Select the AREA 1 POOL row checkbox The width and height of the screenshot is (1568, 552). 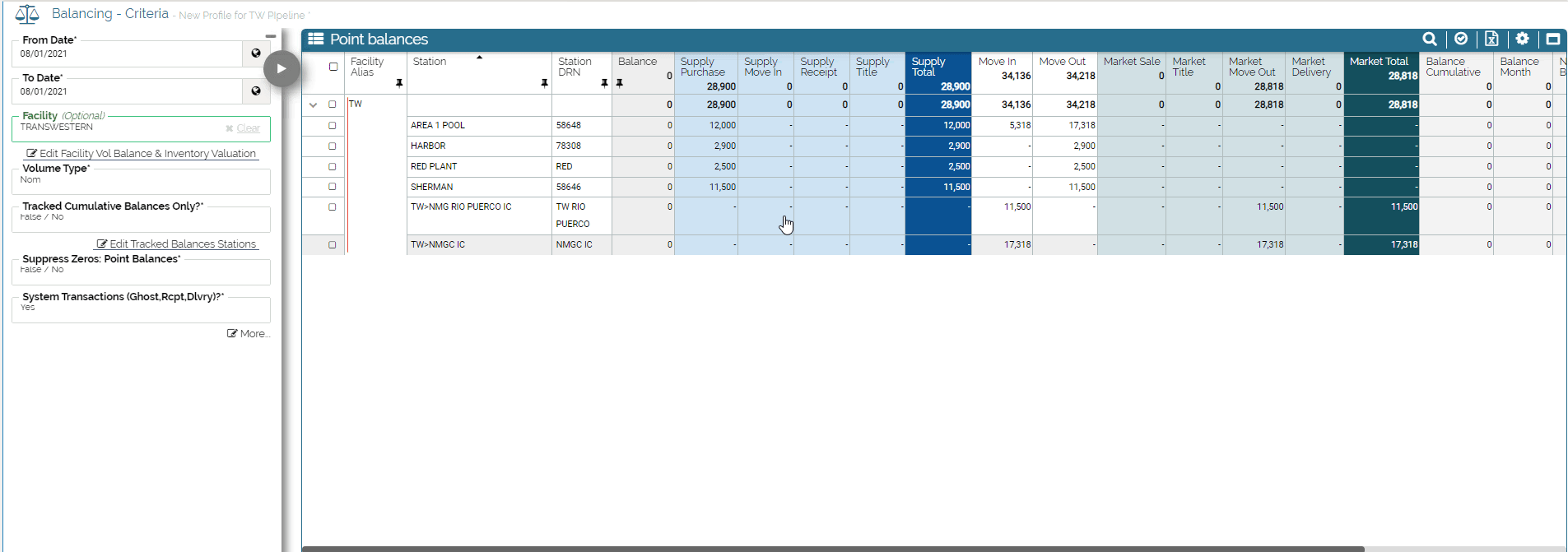(x=333, y=126)
